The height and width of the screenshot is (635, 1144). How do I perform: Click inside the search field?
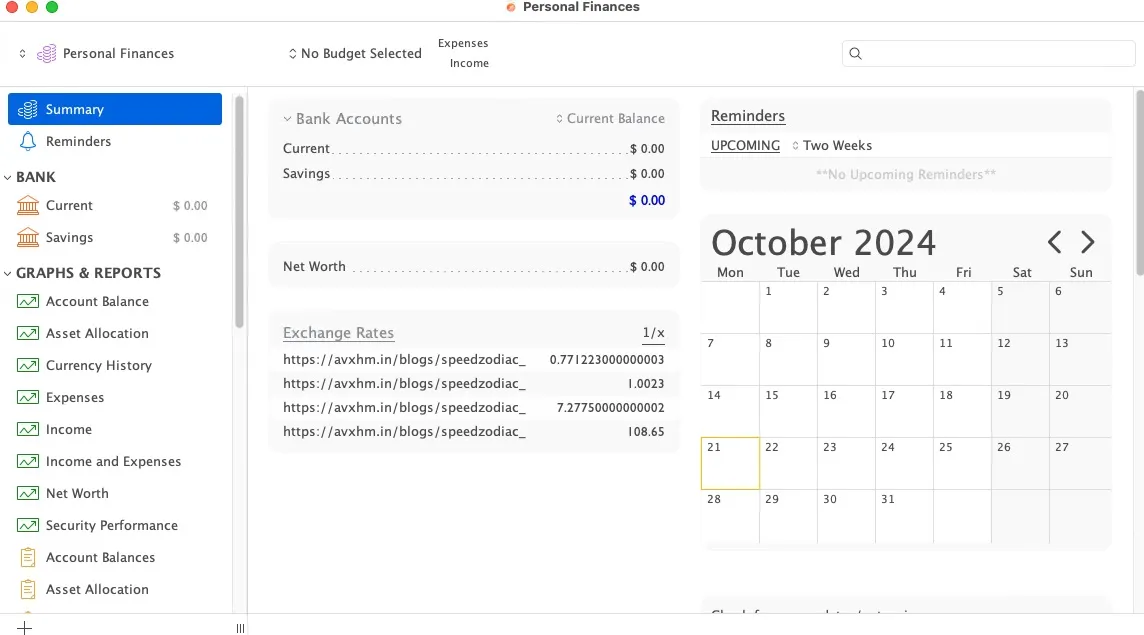tap(995, 54)
